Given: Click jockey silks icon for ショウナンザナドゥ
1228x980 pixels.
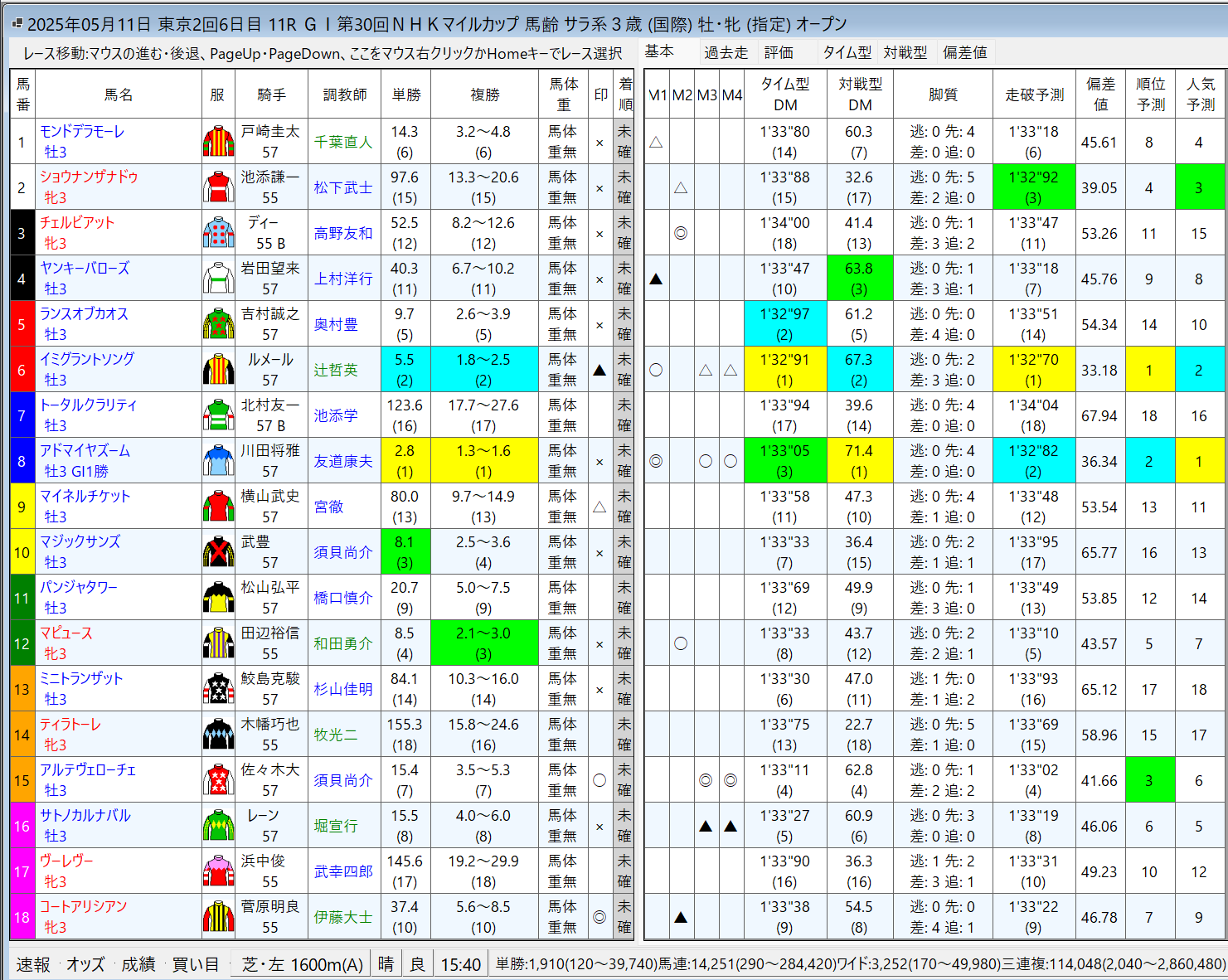Looking at the screenshot, I should [x=218, y=187].
